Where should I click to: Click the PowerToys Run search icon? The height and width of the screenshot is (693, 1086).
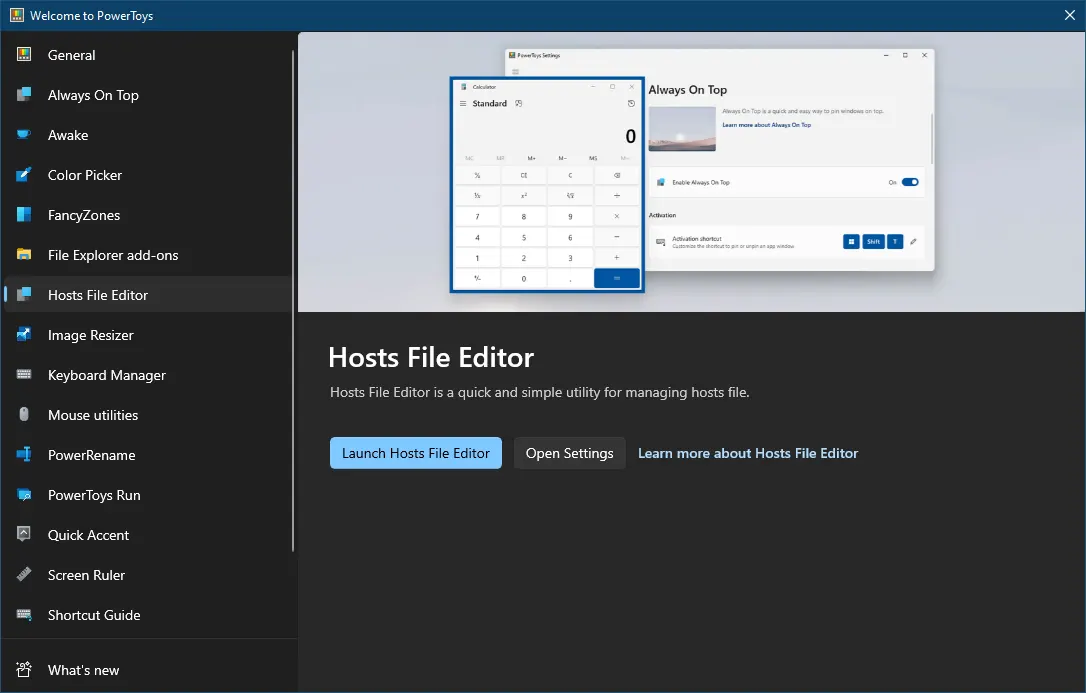pyautogui.click(x=24, y=495)
